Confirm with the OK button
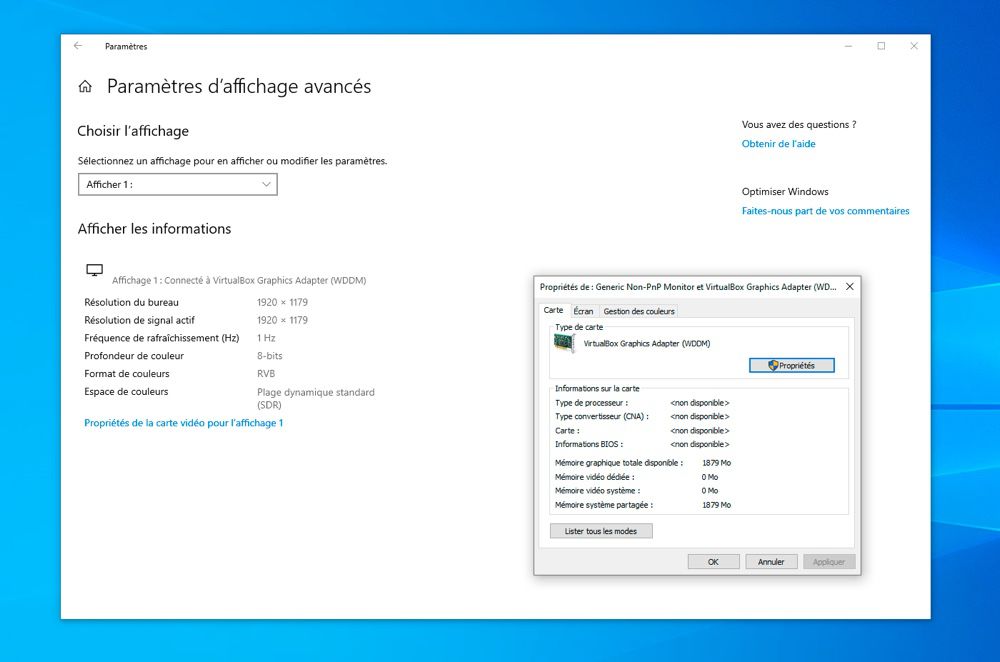The width and height of the screenshot is (1000, 662). pos(713,562)
